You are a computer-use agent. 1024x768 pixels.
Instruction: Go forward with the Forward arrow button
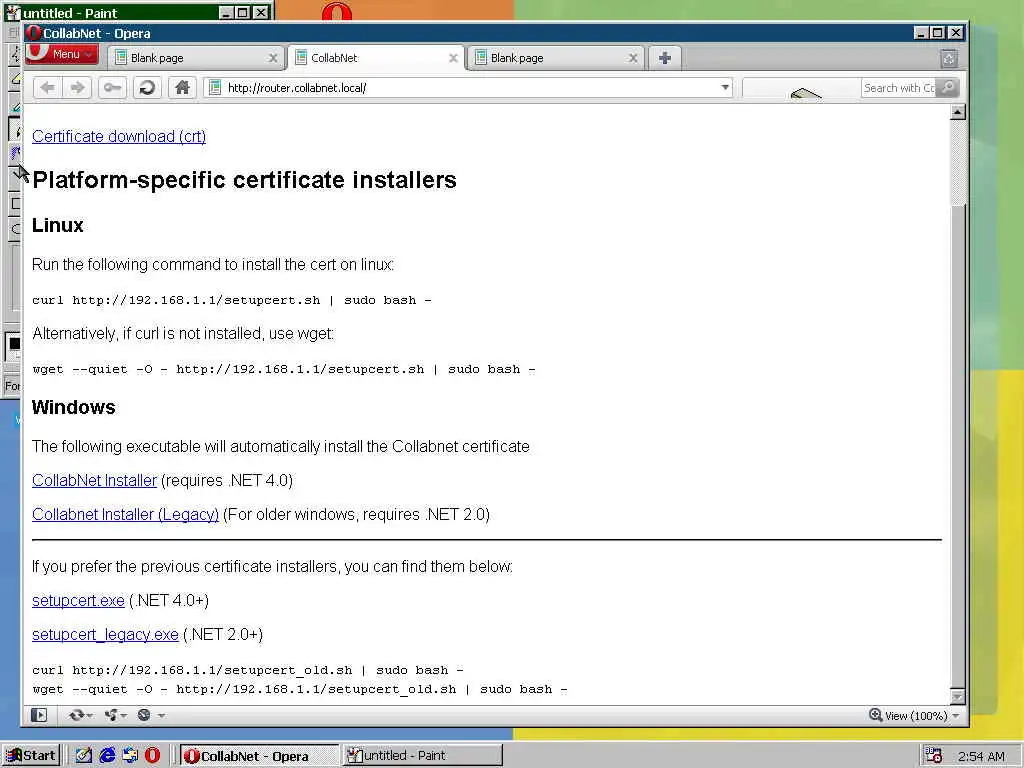[x=77, y=88]
